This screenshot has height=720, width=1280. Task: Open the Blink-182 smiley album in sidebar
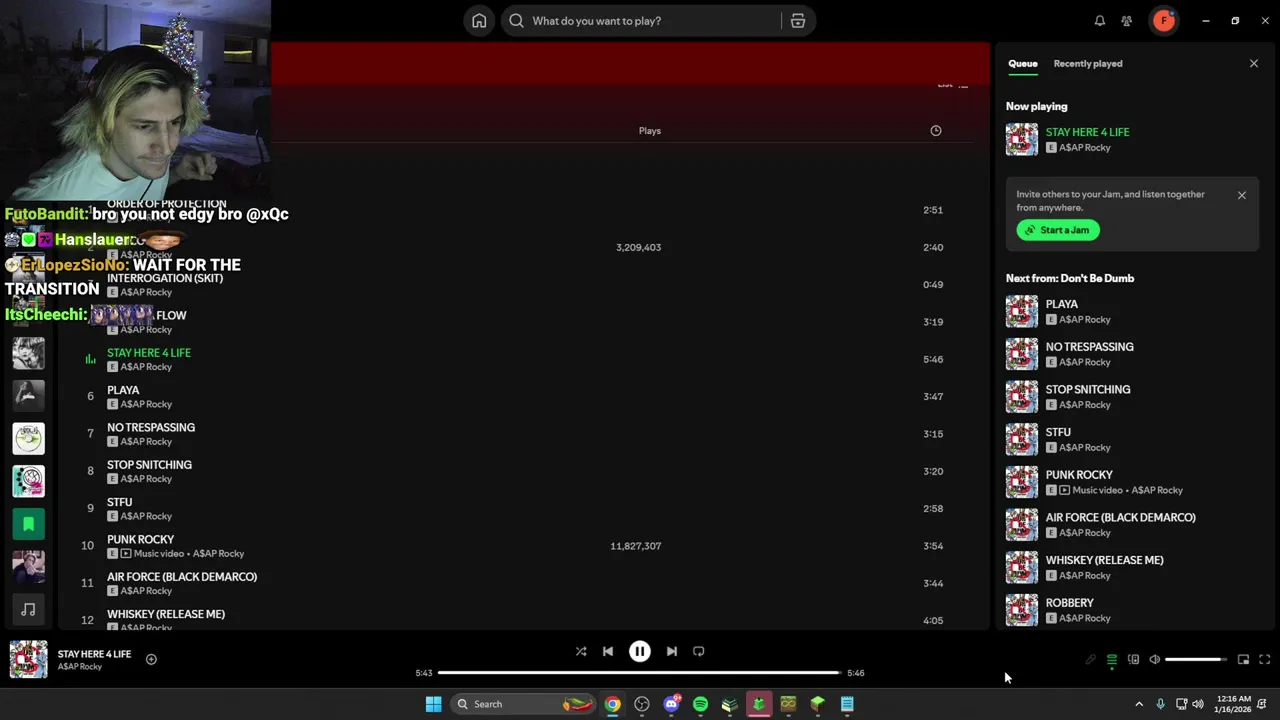click(x=29, y=481)
